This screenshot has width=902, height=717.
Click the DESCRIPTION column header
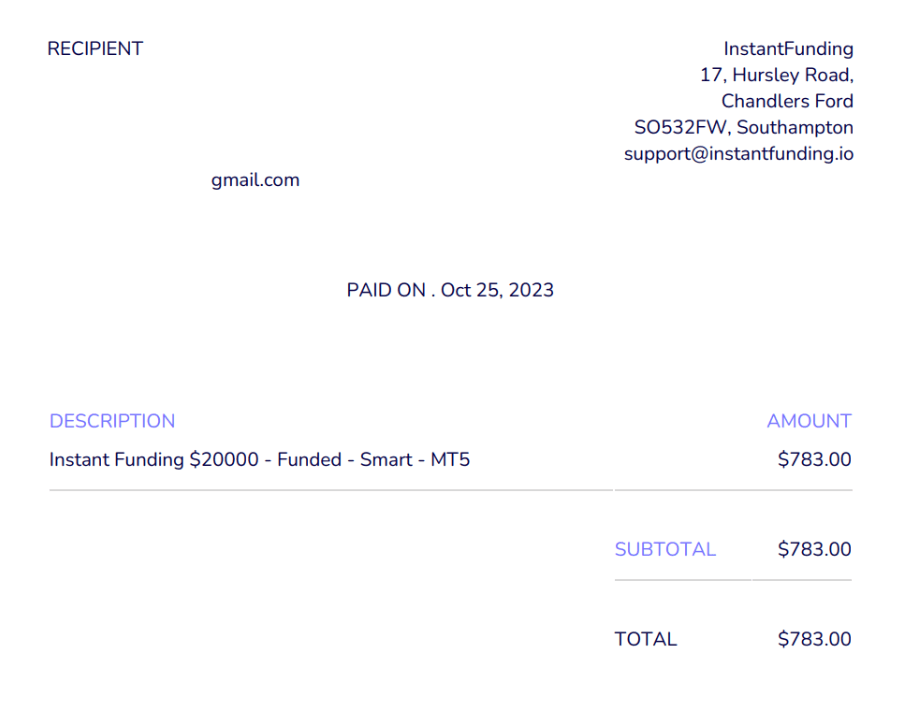pyautogui.click(x=112, y=421)
